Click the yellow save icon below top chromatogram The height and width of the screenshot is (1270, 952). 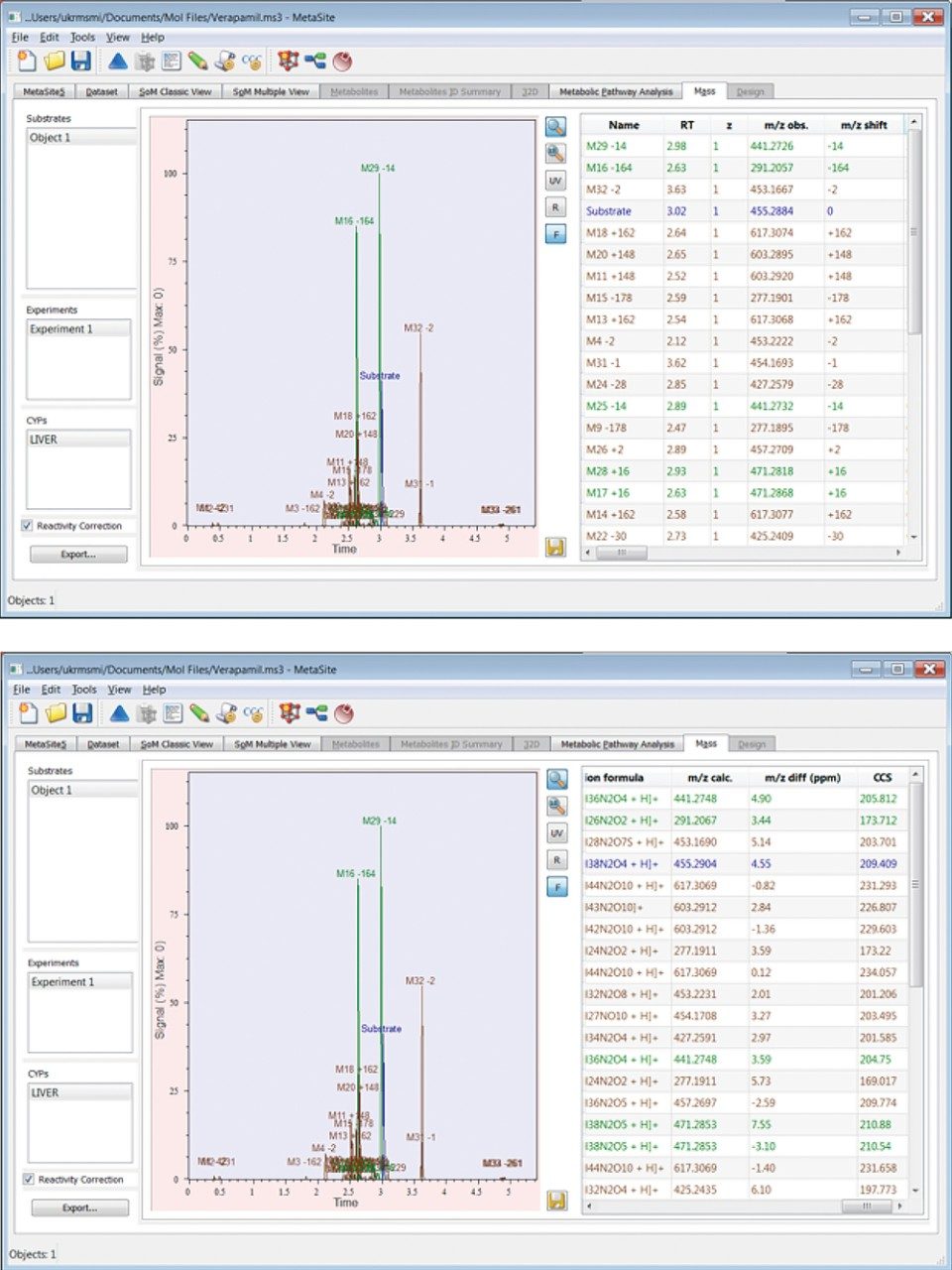555,547
